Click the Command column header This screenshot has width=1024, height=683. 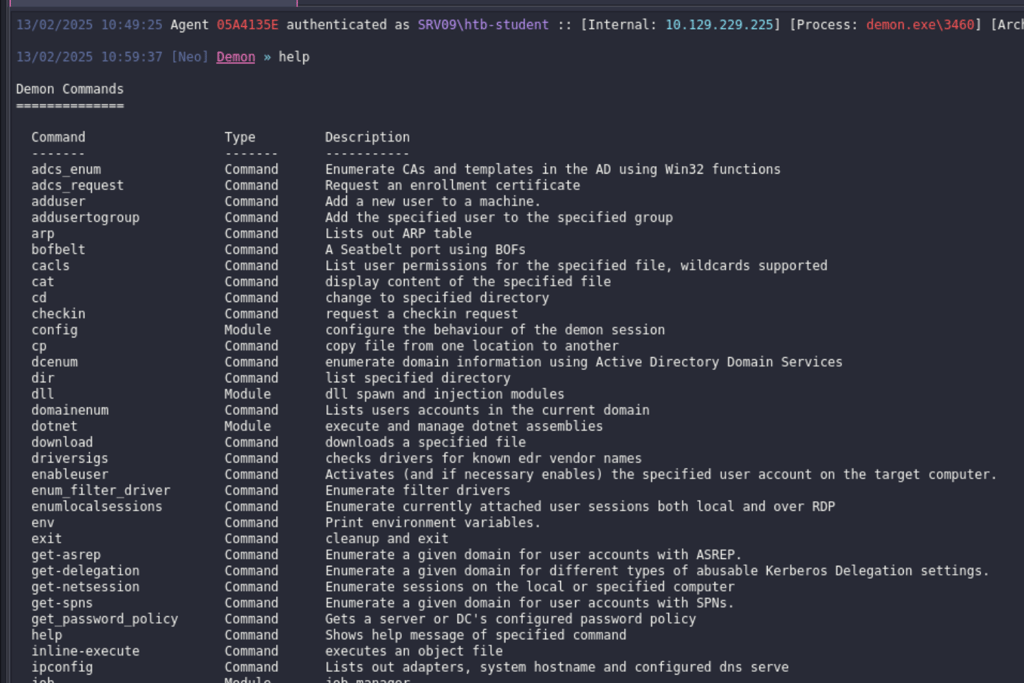tap(58, 137)
